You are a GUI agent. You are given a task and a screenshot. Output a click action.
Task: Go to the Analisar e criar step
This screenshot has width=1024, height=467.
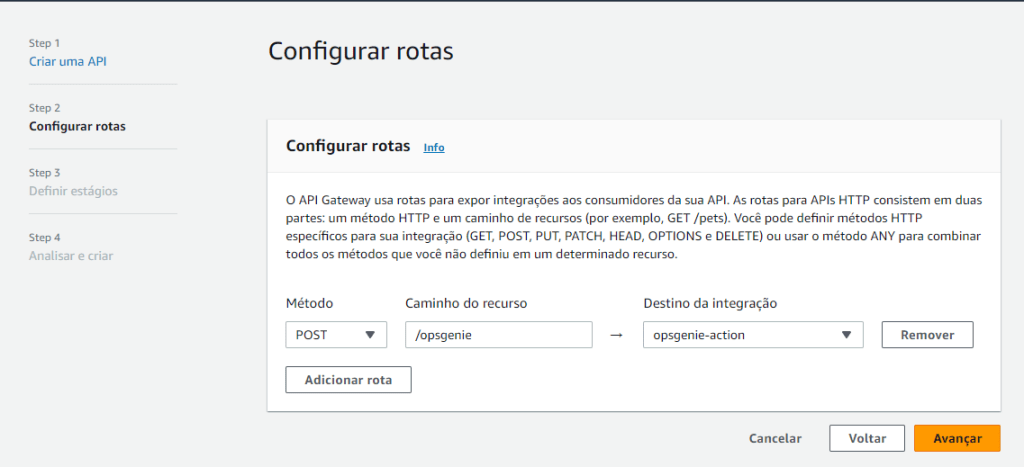tap(70, 256)
